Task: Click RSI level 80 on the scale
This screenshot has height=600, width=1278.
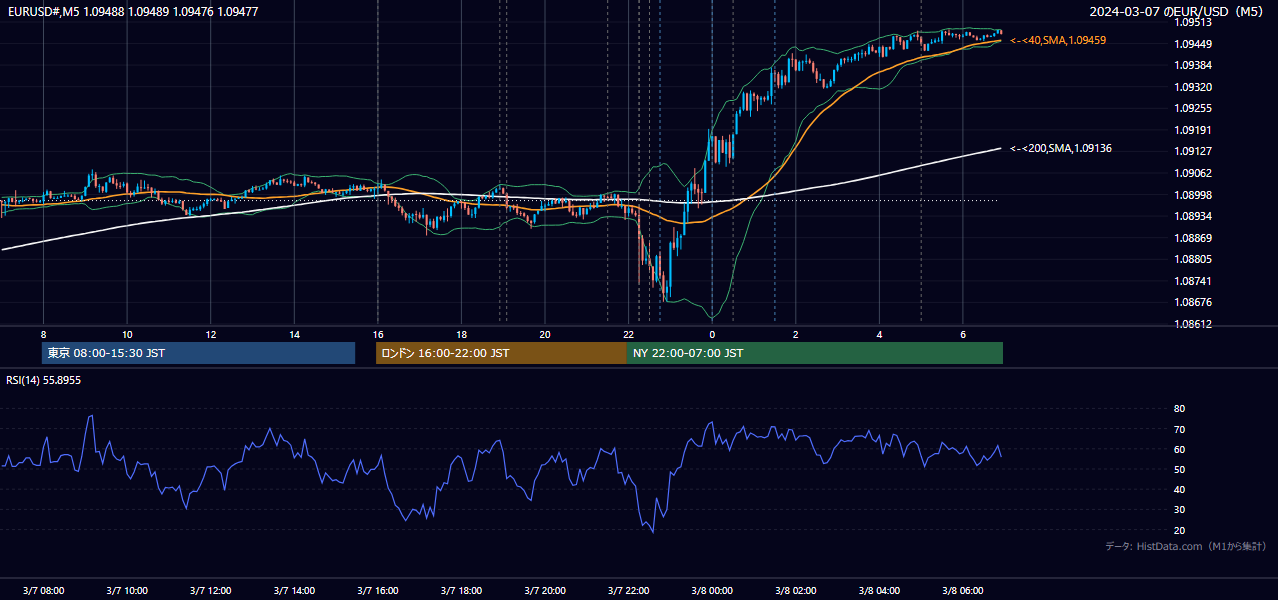Action: click(x=1180, y=409)
